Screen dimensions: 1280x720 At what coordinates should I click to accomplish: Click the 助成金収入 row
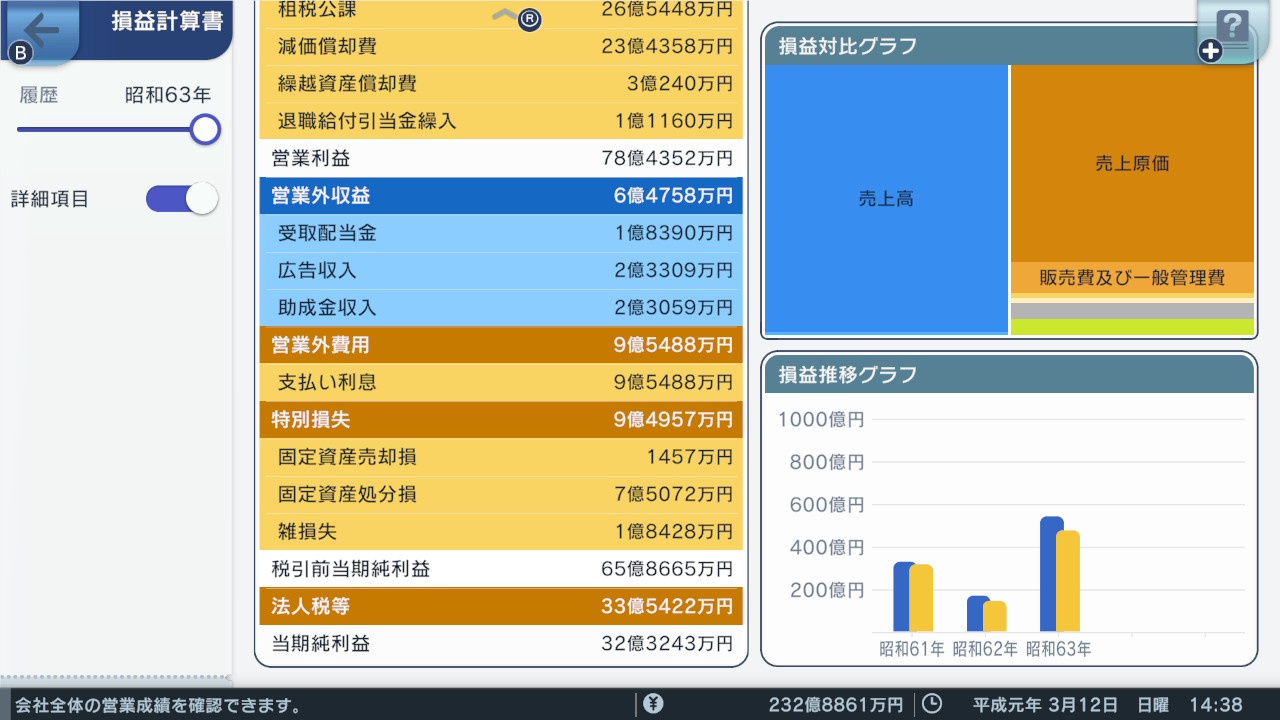[501, 308]
